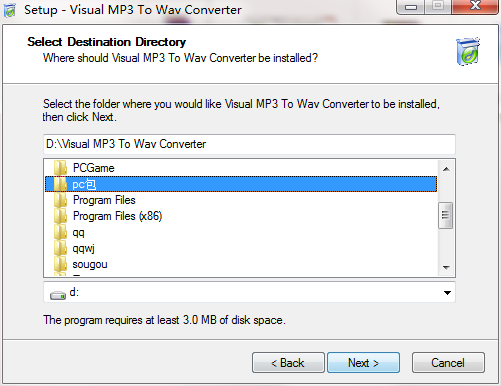
Task: Click the sougou folder icon
Action: (60, 264)
